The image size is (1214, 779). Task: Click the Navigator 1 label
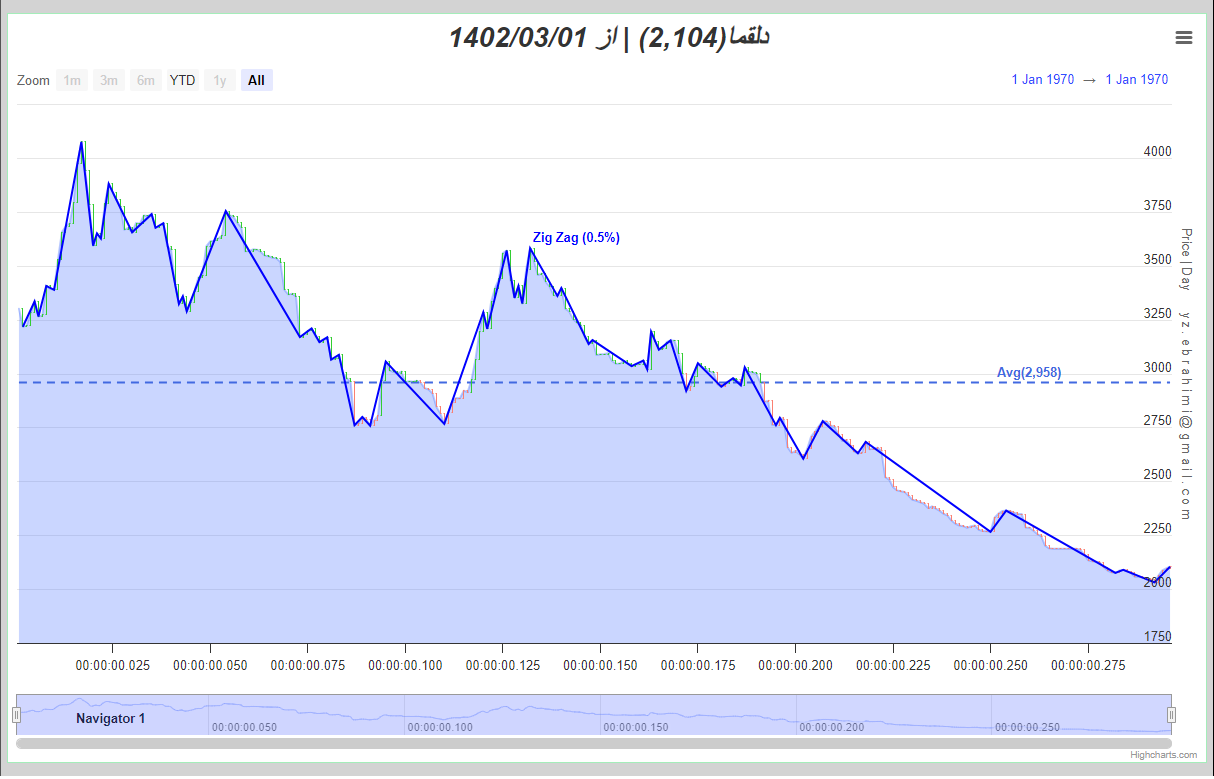point(110,718)
